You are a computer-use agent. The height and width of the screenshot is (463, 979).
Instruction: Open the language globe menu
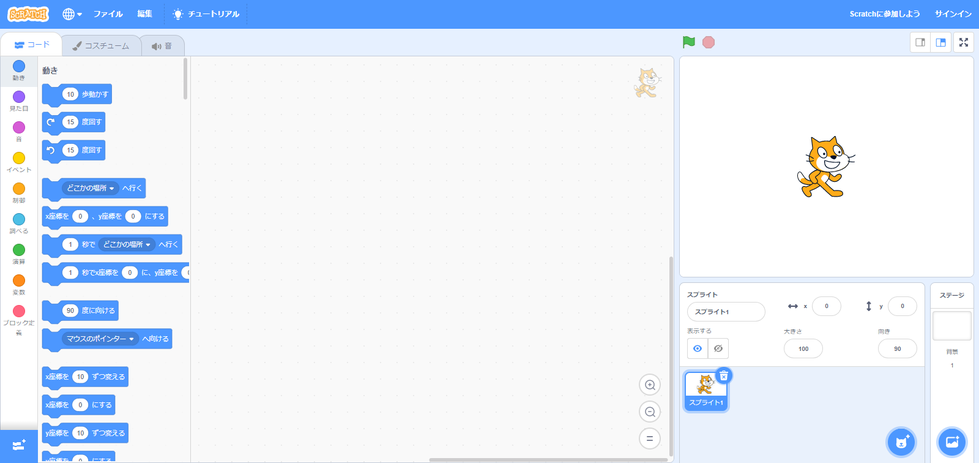(x=72, y=14)
